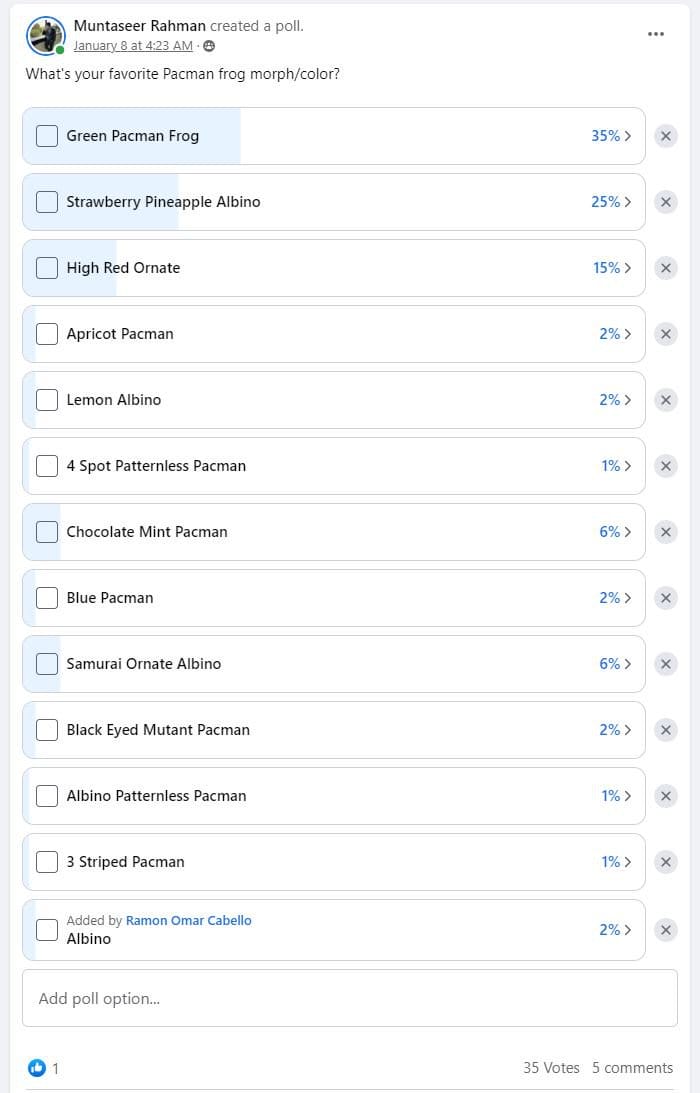Remove the Green Pacman Frog option
700x1093 pixels.
tap(666, 136)
